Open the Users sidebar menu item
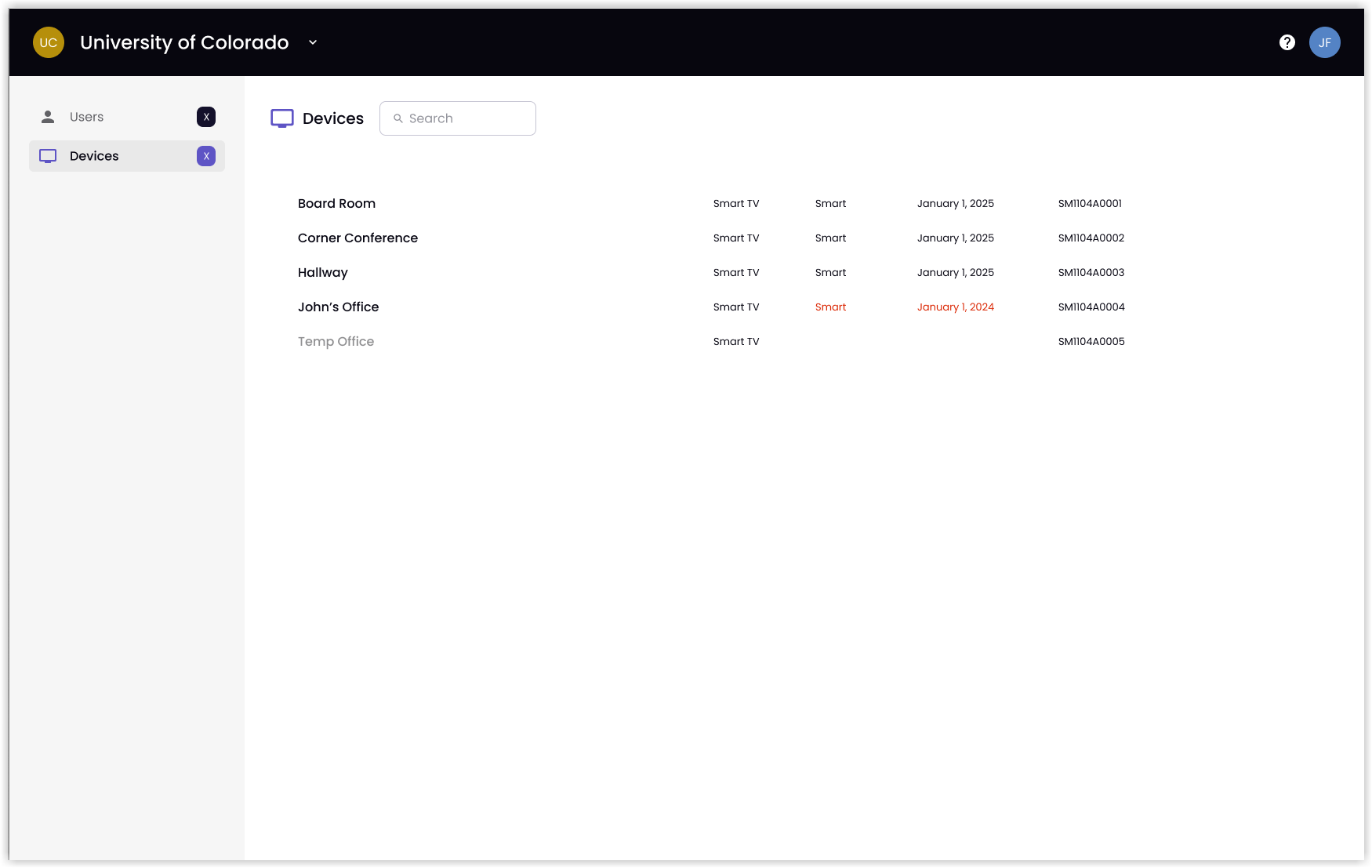Screen dimensions: 1372x868 [x=127, y=117]
